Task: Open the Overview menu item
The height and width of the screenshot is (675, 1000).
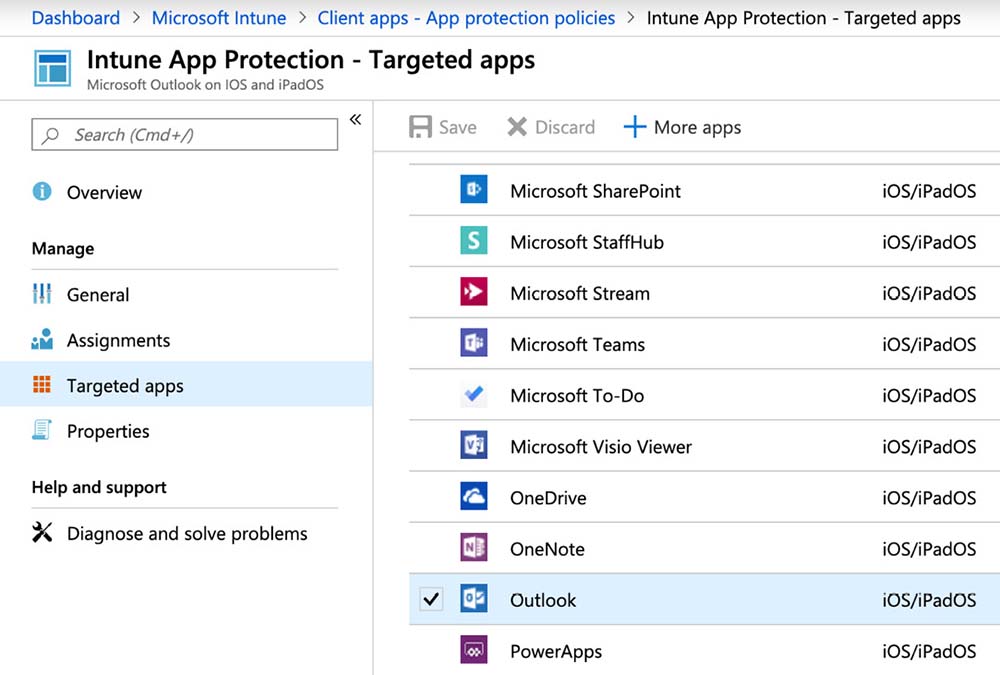Action: (104, 192)
